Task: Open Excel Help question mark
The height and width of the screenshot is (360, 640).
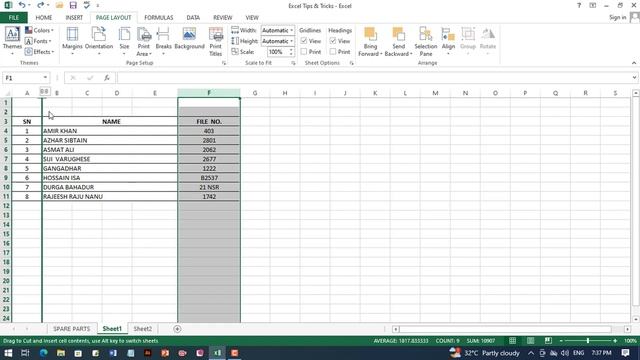Action: (579, 5)
